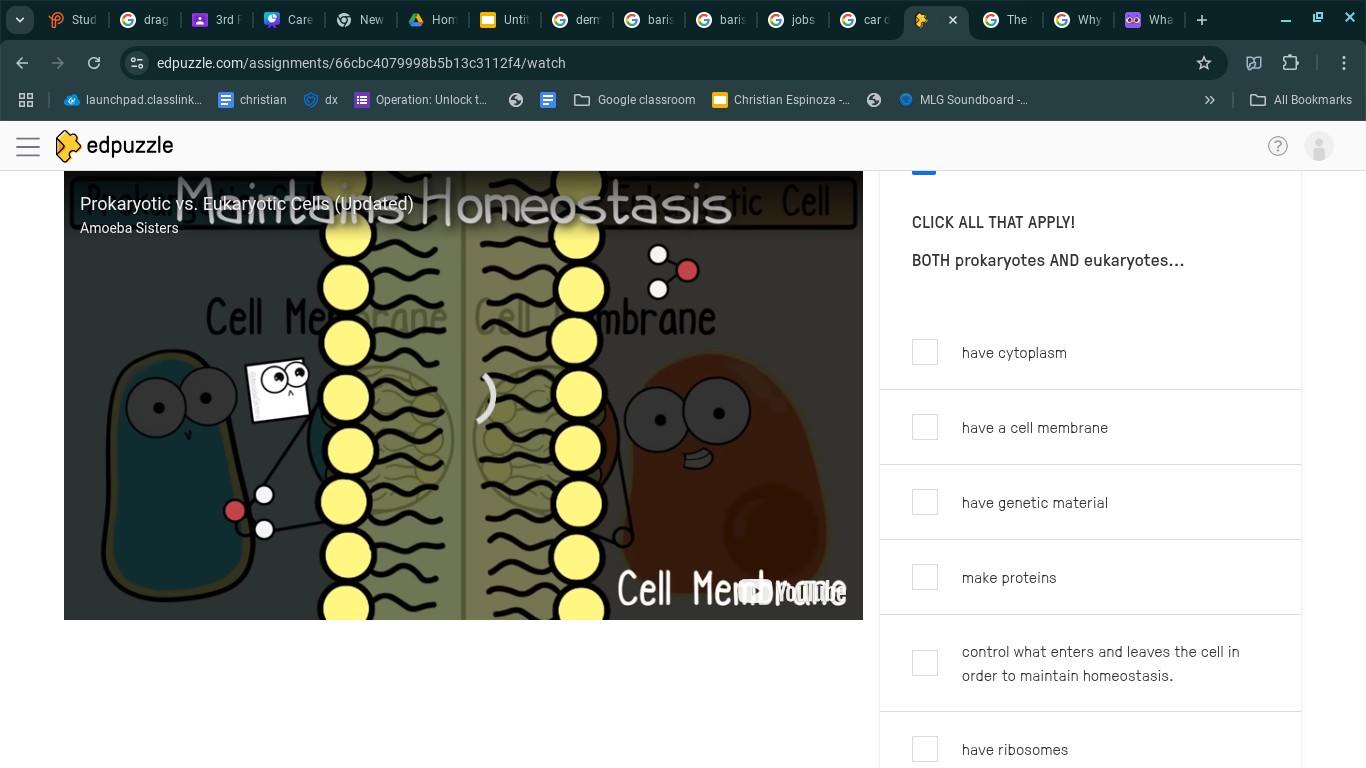This screenshot has height=768, width=1366.
Task: Switch to the 'Why' Google tab
Action: pyautogui.click(x=1079, y=20)
